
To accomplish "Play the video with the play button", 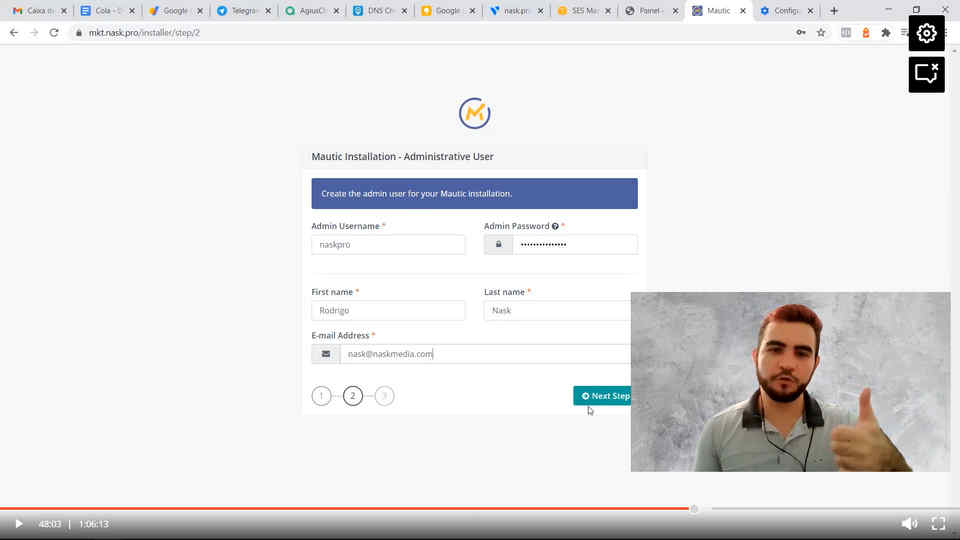I will 18,524.
